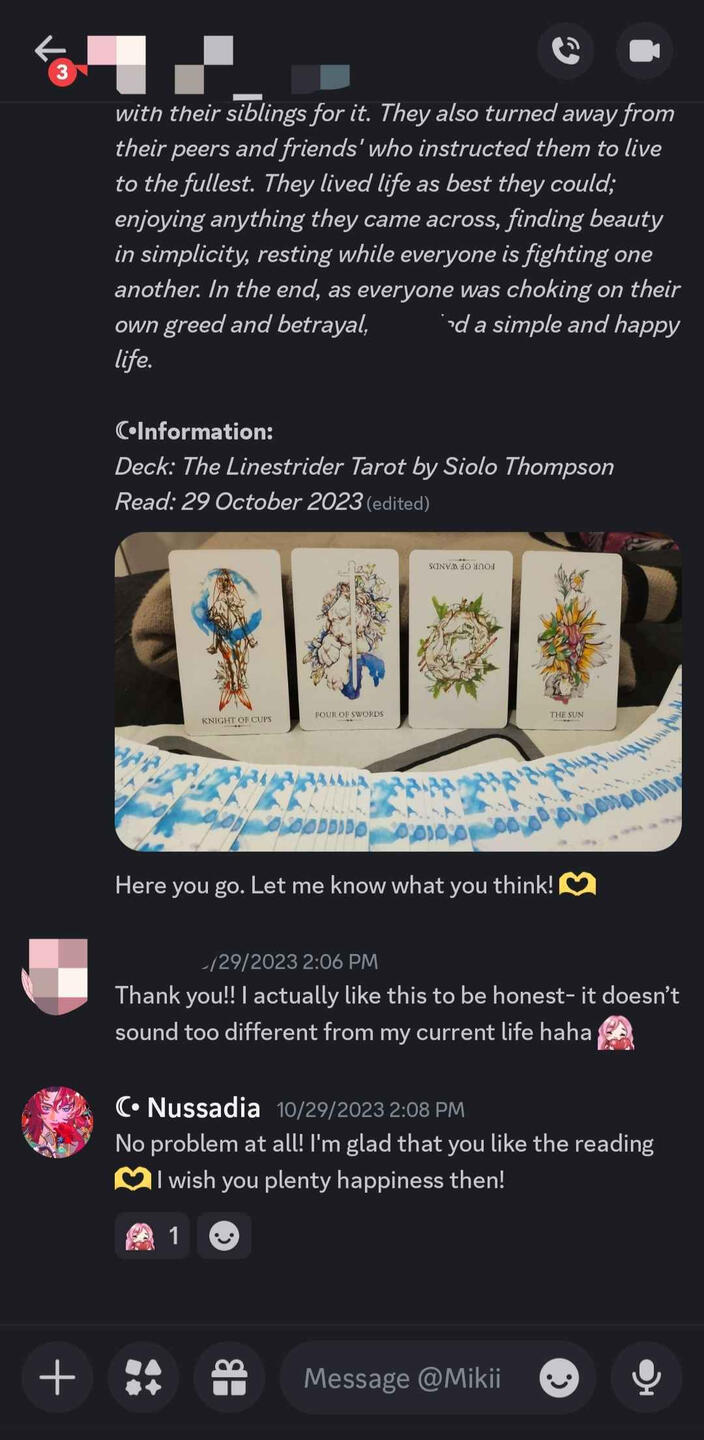The image size is (704, 1440).
Task: Open the plus attachments menu
Action: [57, 1378]
